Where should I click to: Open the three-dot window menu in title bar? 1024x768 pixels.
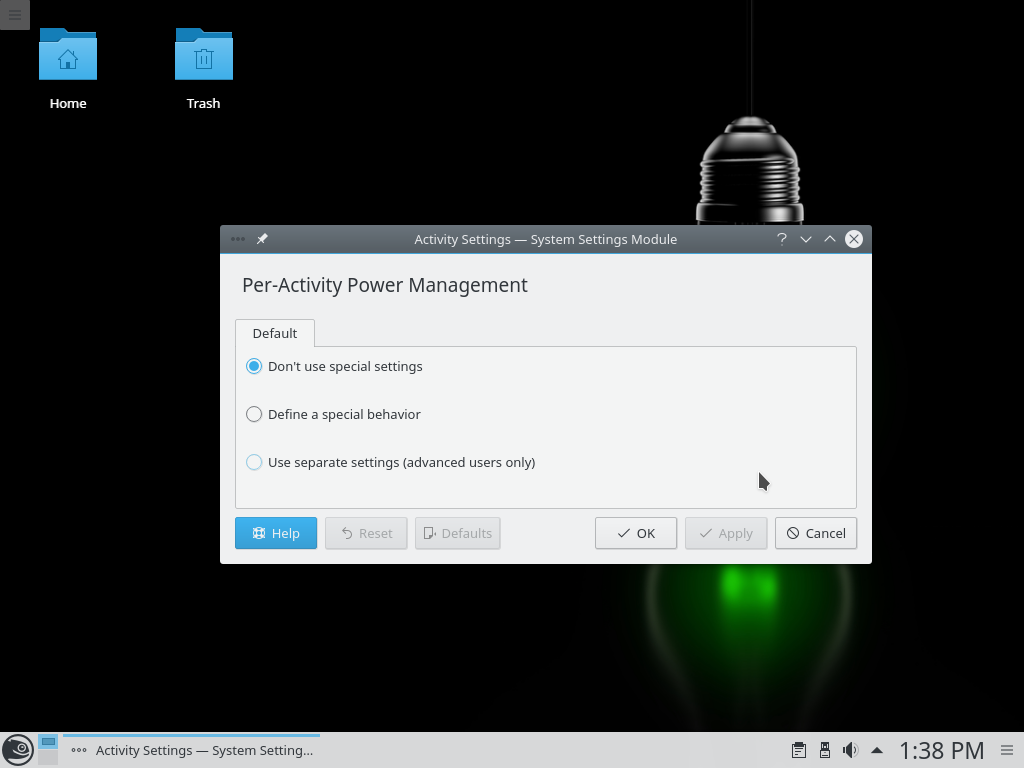click(237, 239)
